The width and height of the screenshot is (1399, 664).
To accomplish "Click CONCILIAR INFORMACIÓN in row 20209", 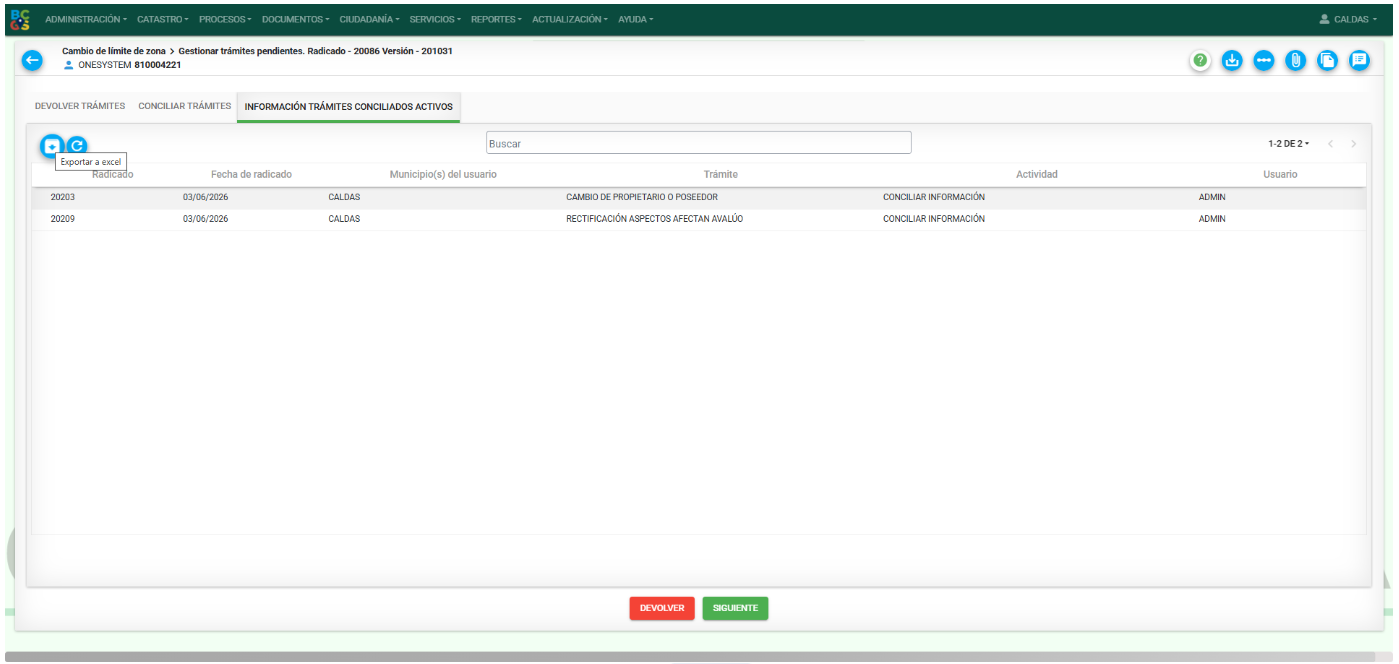I will (x=934, y=219).
